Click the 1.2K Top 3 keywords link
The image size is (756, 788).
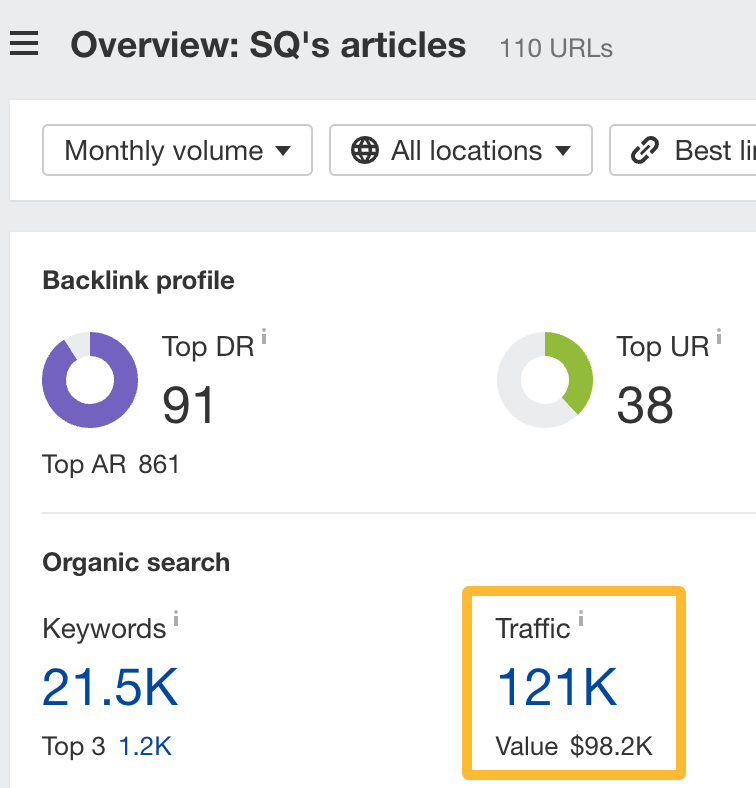145,746
